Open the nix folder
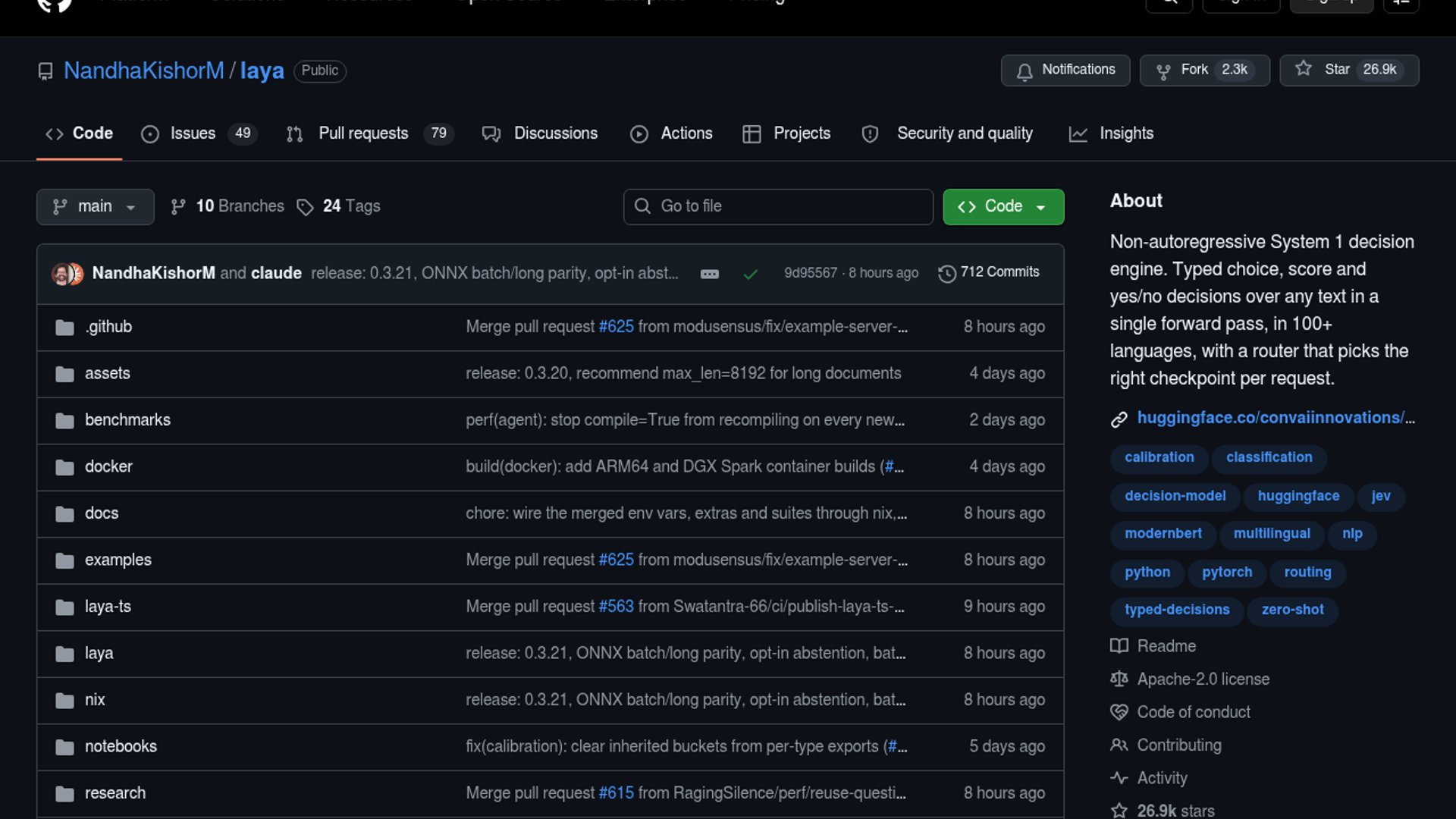Image resolution: width=1456 pixels, height=819 pixels. pyautogui.click(x=95, y=700)
